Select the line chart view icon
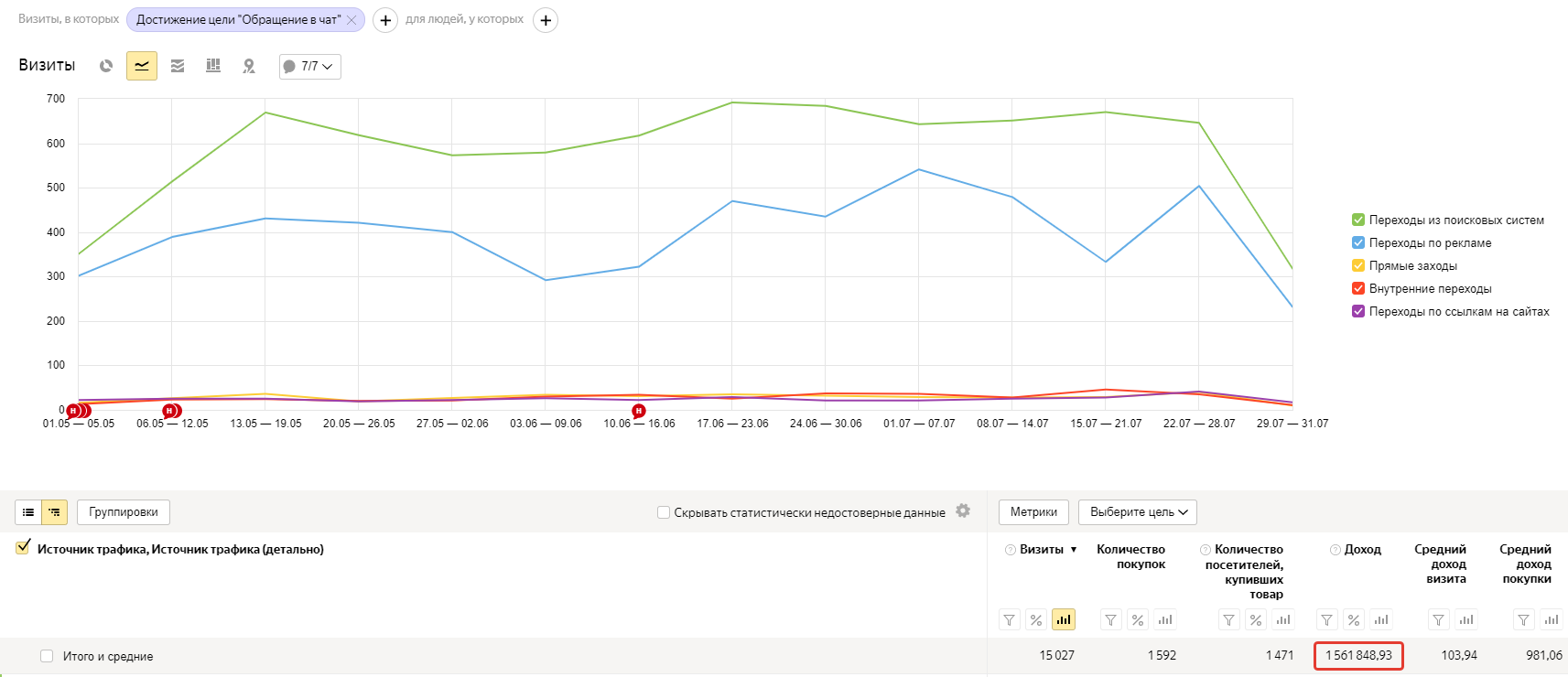The image size is (1568, 677). [142, 66]
